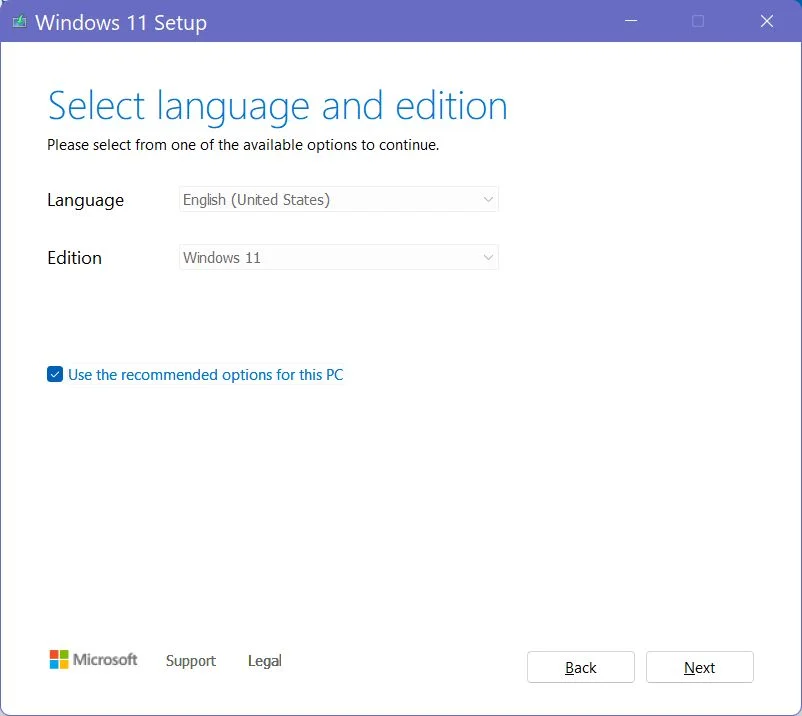
Task: Minimize the Windows 11 Setup window
Action: point(631,21)
